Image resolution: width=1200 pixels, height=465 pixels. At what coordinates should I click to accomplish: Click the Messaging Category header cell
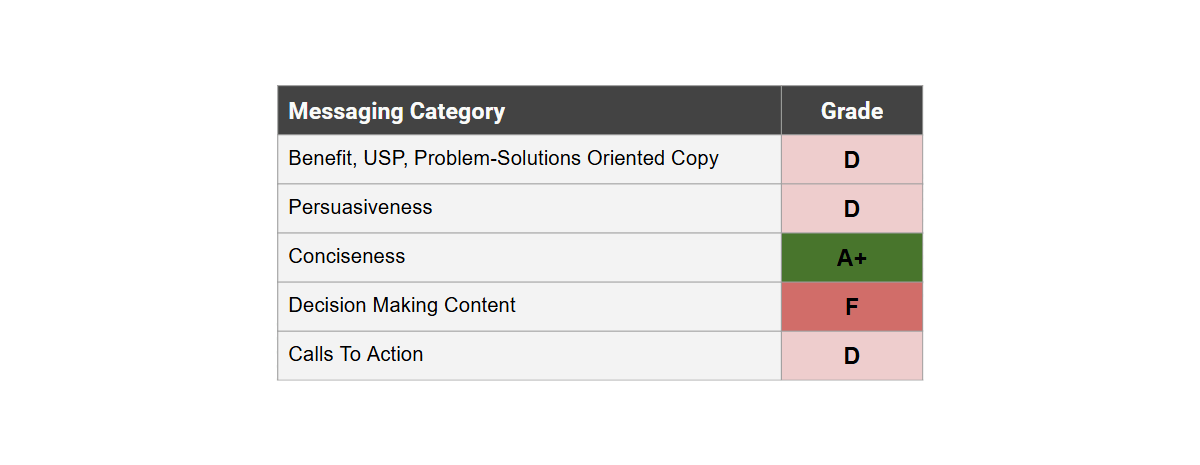(396, 111)
